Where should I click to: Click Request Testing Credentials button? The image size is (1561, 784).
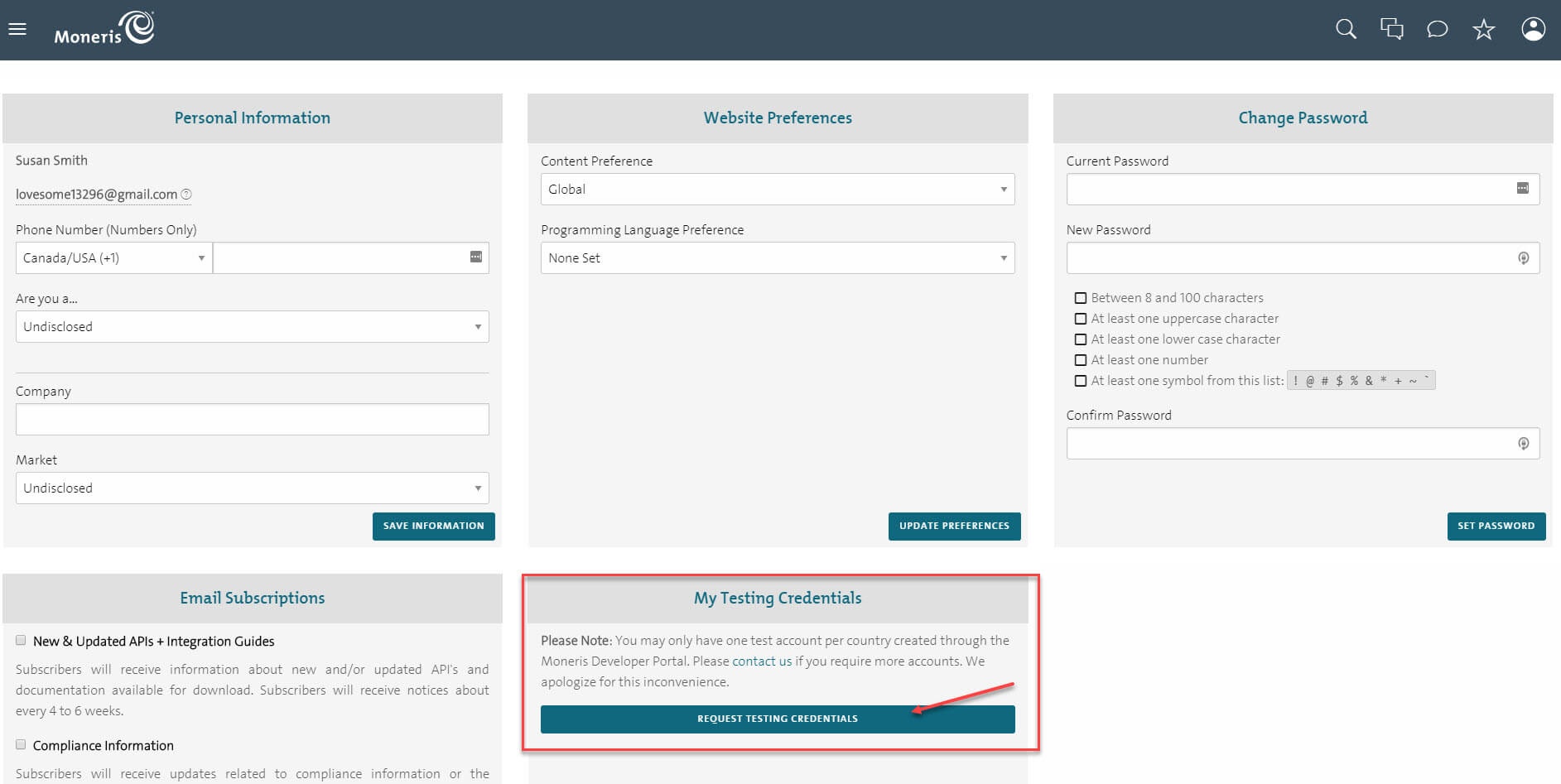[x=777, y=719]
